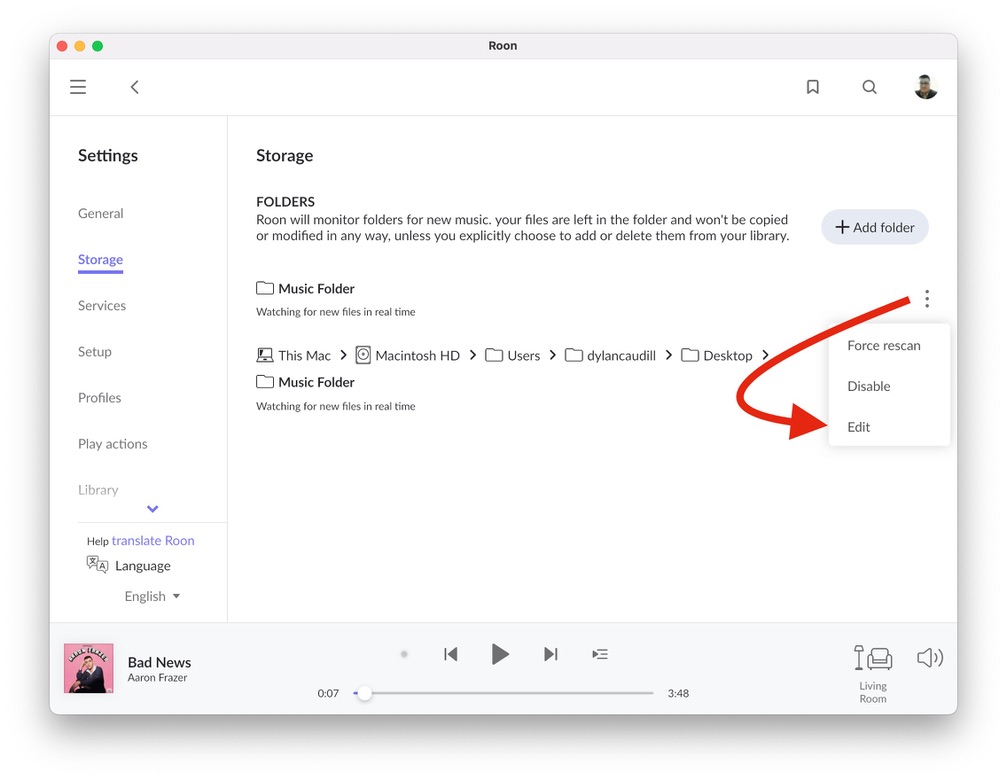Click the Music Folder entry in path
Image resolution: width=1007 pixels, height=780 pixels.
click(x=305, y=382)
